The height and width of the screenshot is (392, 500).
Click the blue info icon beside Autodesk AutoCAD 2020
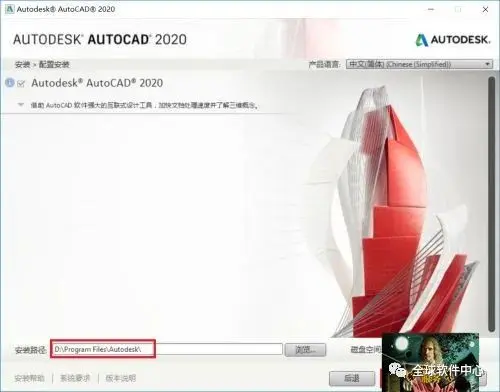pyautogui.click(x=10, y=83)
